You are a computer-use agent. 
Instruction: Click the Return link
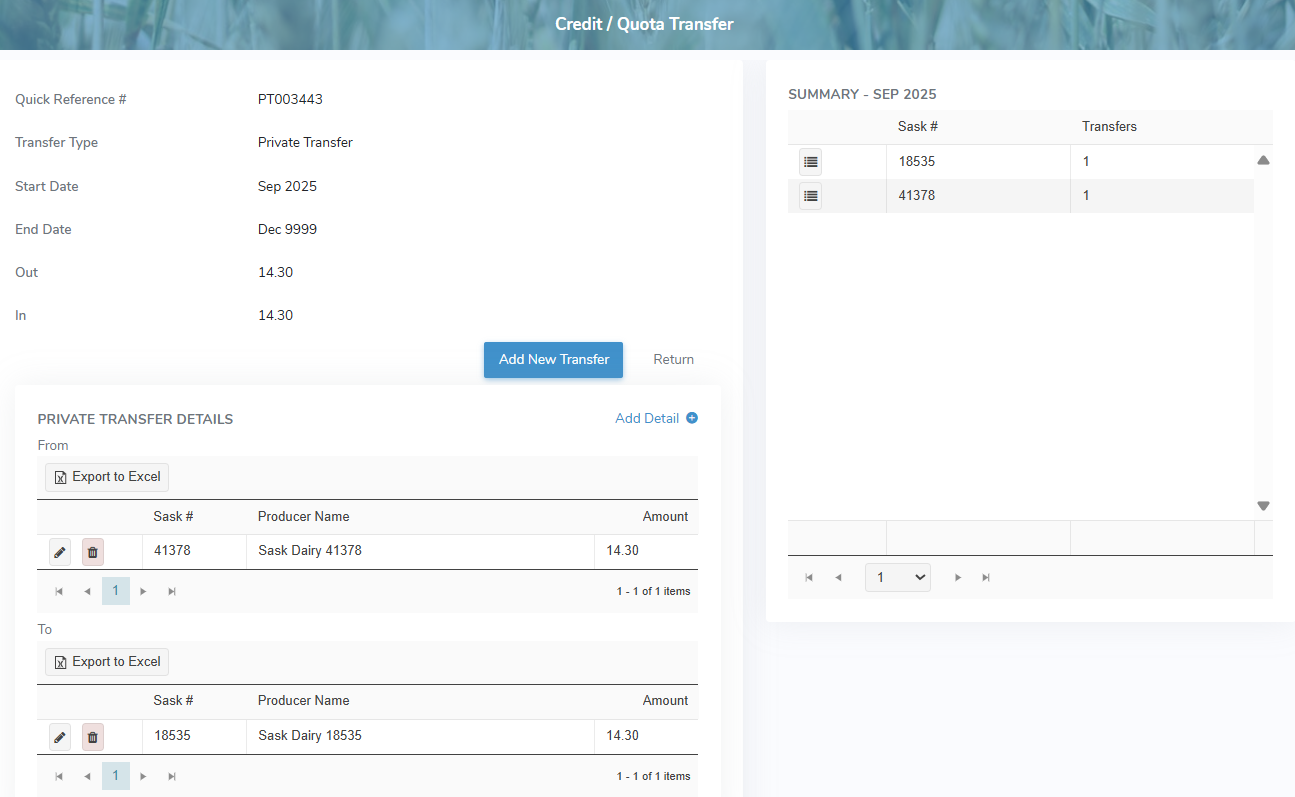[673, 360]
